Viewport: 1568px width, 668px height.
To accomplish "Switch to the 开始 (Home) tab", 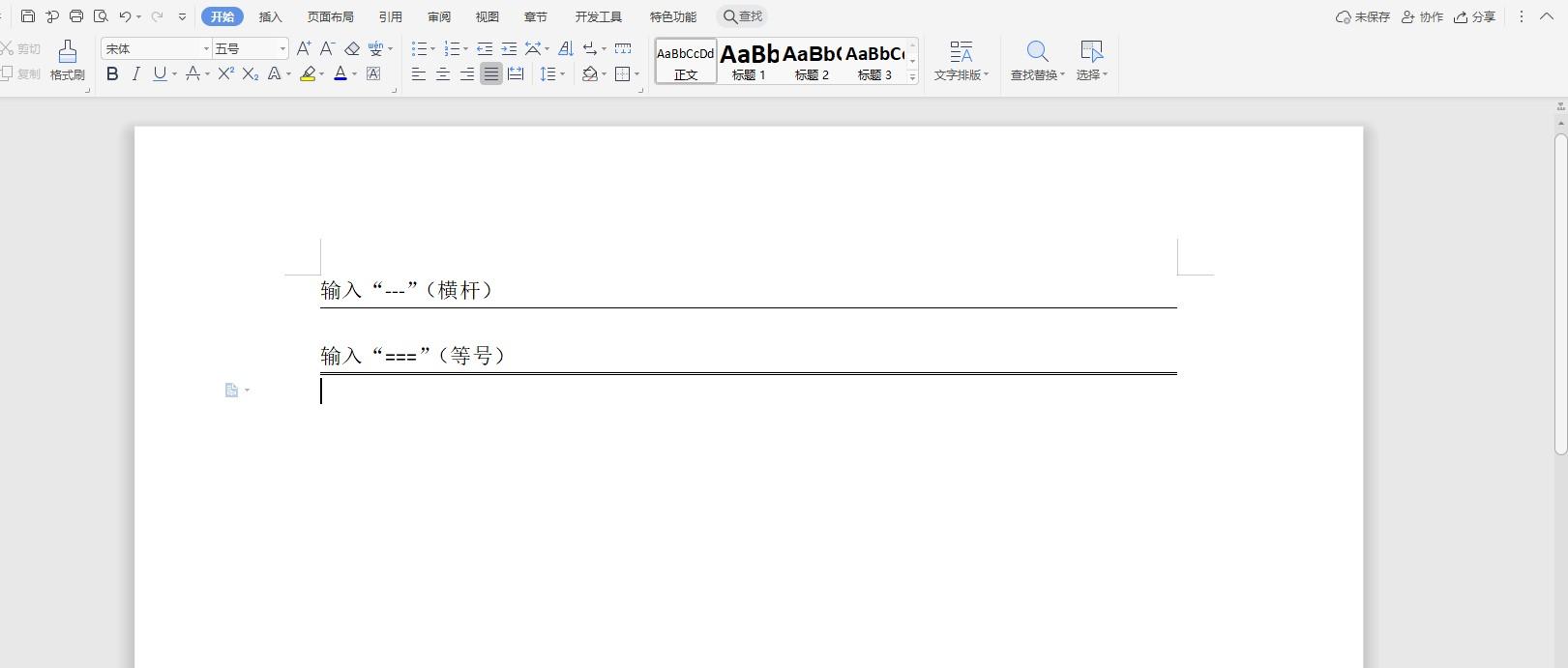I will point(222,16).
